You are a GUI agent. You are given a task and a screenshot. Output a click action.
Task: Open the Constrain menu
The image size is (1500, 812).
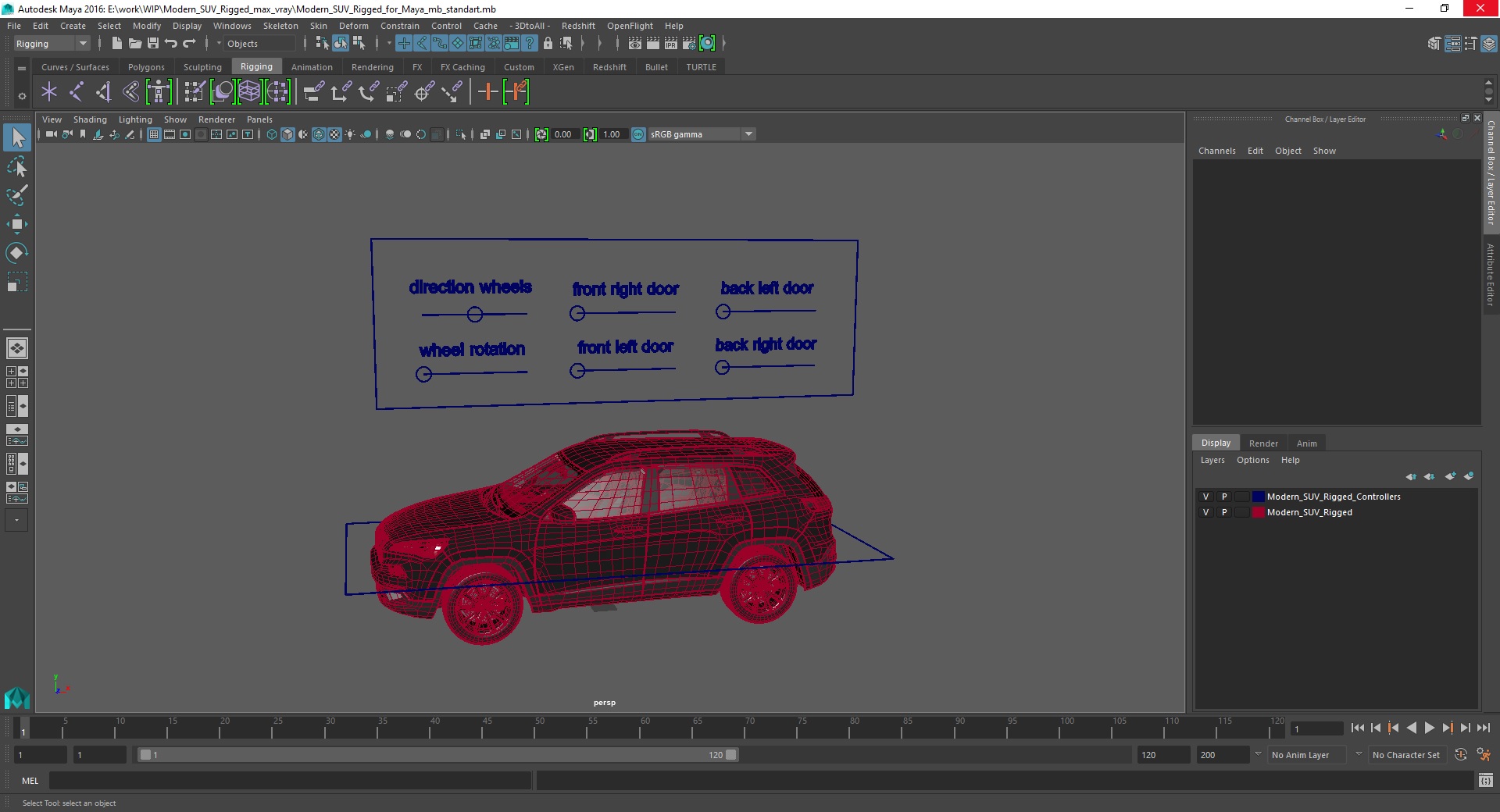tap(399, 26)
